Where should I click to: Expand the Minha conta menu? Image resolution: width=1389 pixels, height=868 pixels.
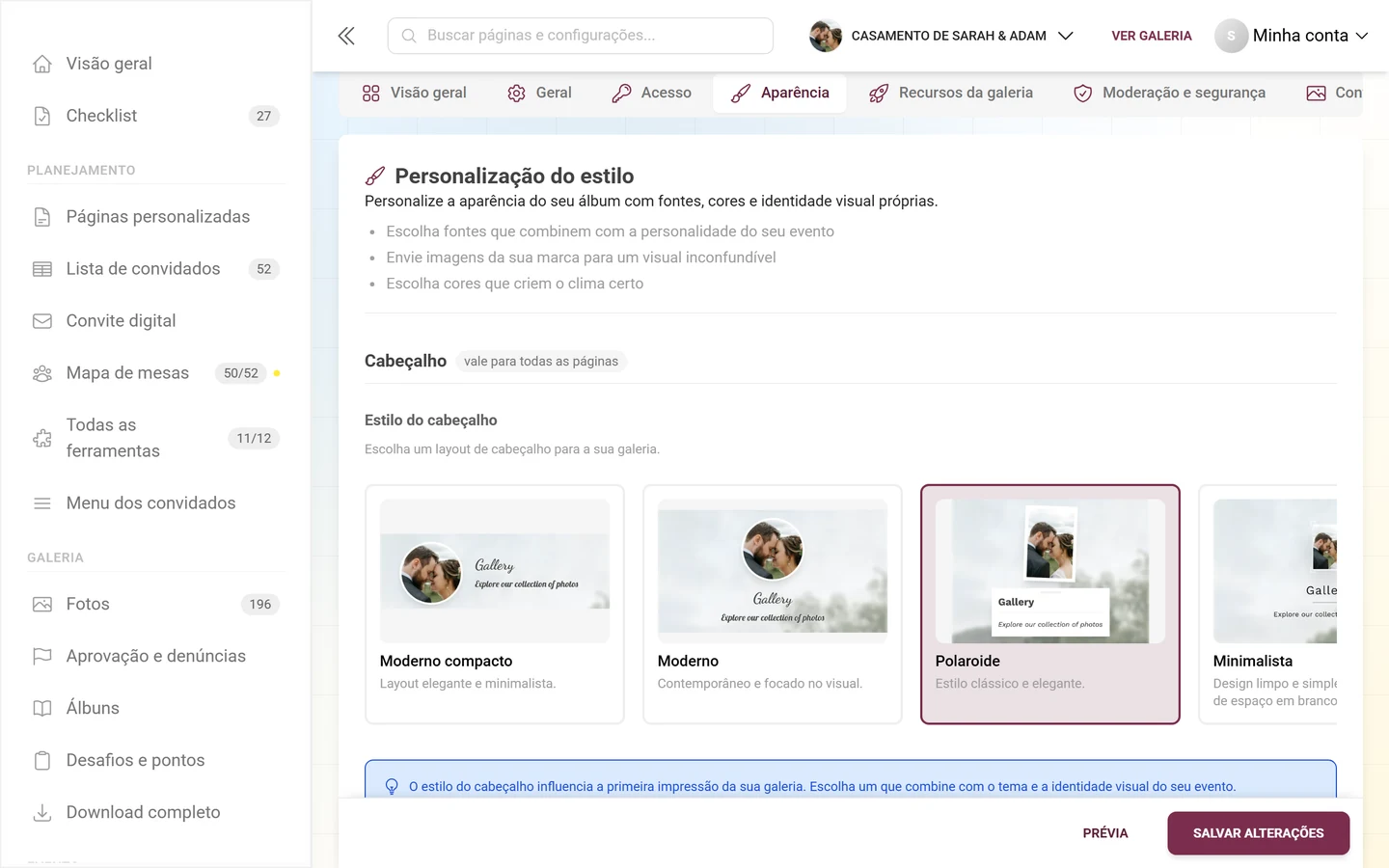click(1292, 36)
